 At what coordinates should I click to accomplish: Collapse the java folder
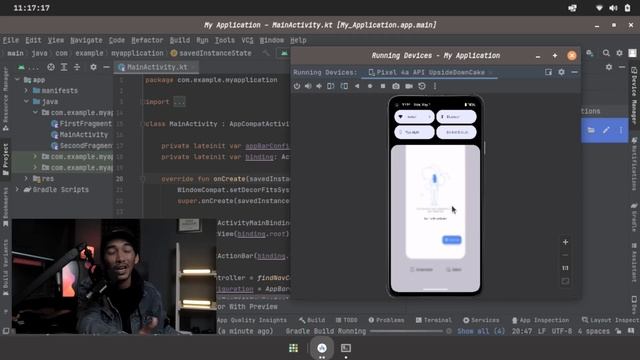coord(26,102)
